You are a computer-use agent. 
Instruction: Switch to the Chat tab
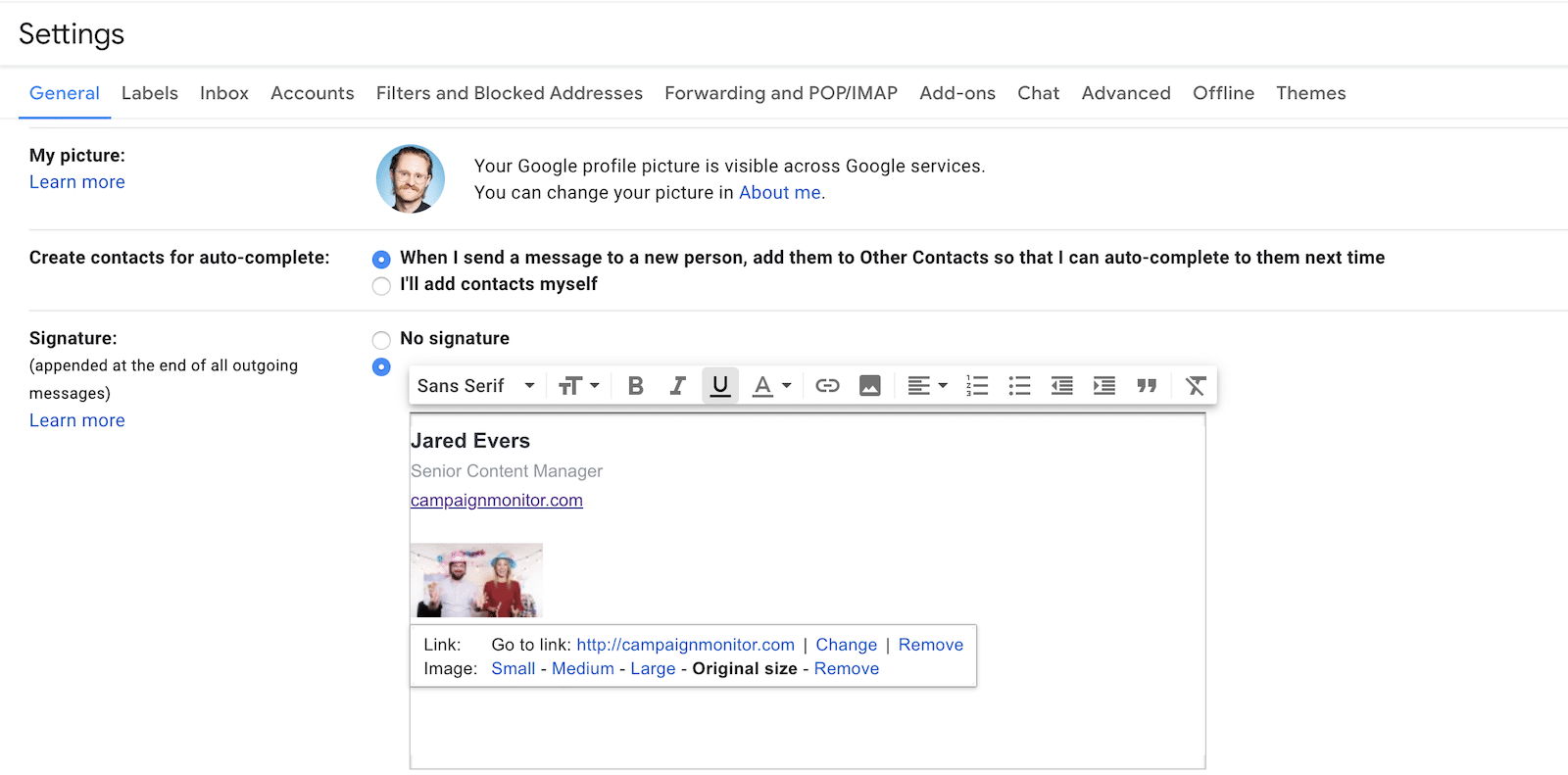pyautogui.click(x=1039, y=93)
